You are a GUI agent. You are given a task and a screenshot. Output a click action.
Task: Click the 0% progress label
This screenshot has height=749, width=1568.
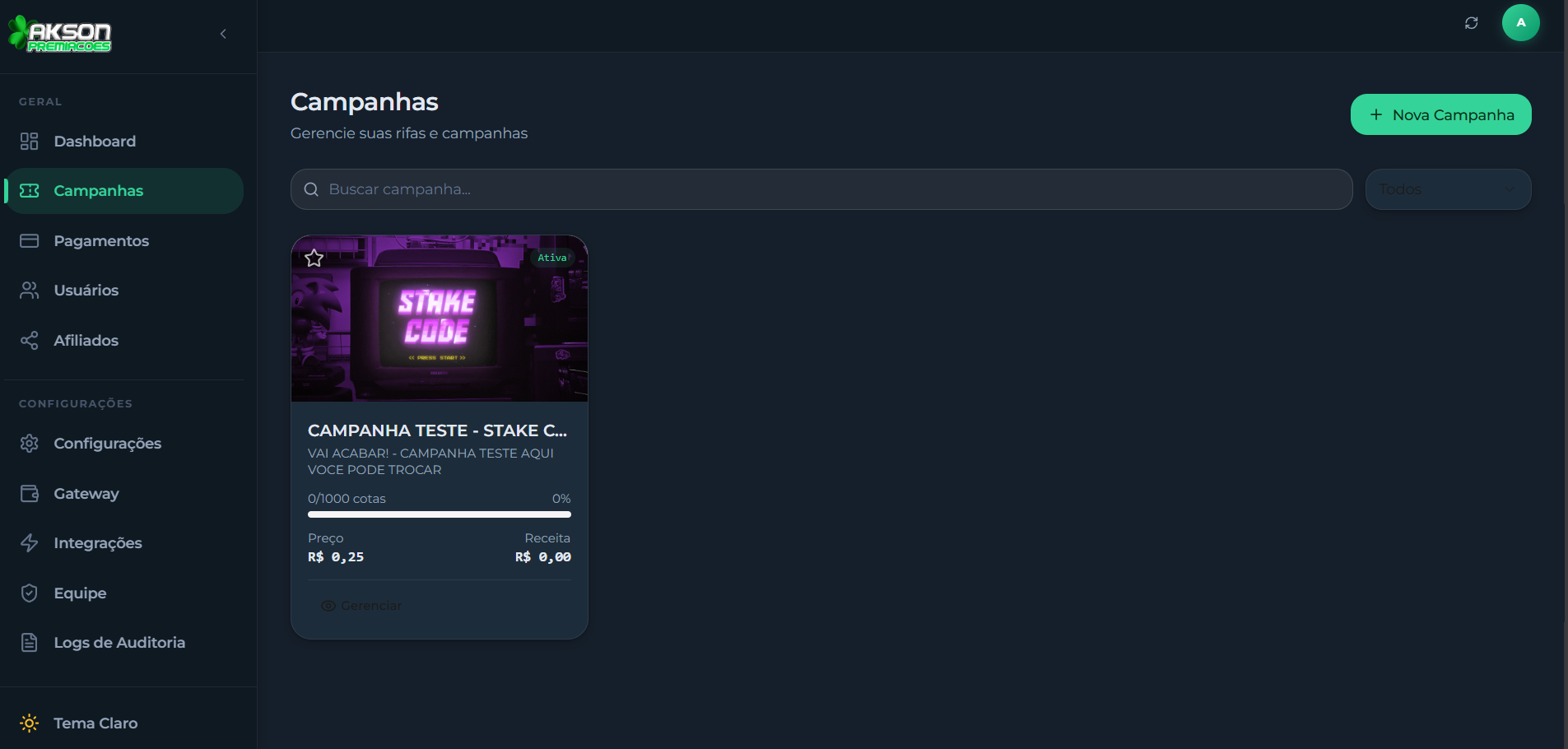561,499
